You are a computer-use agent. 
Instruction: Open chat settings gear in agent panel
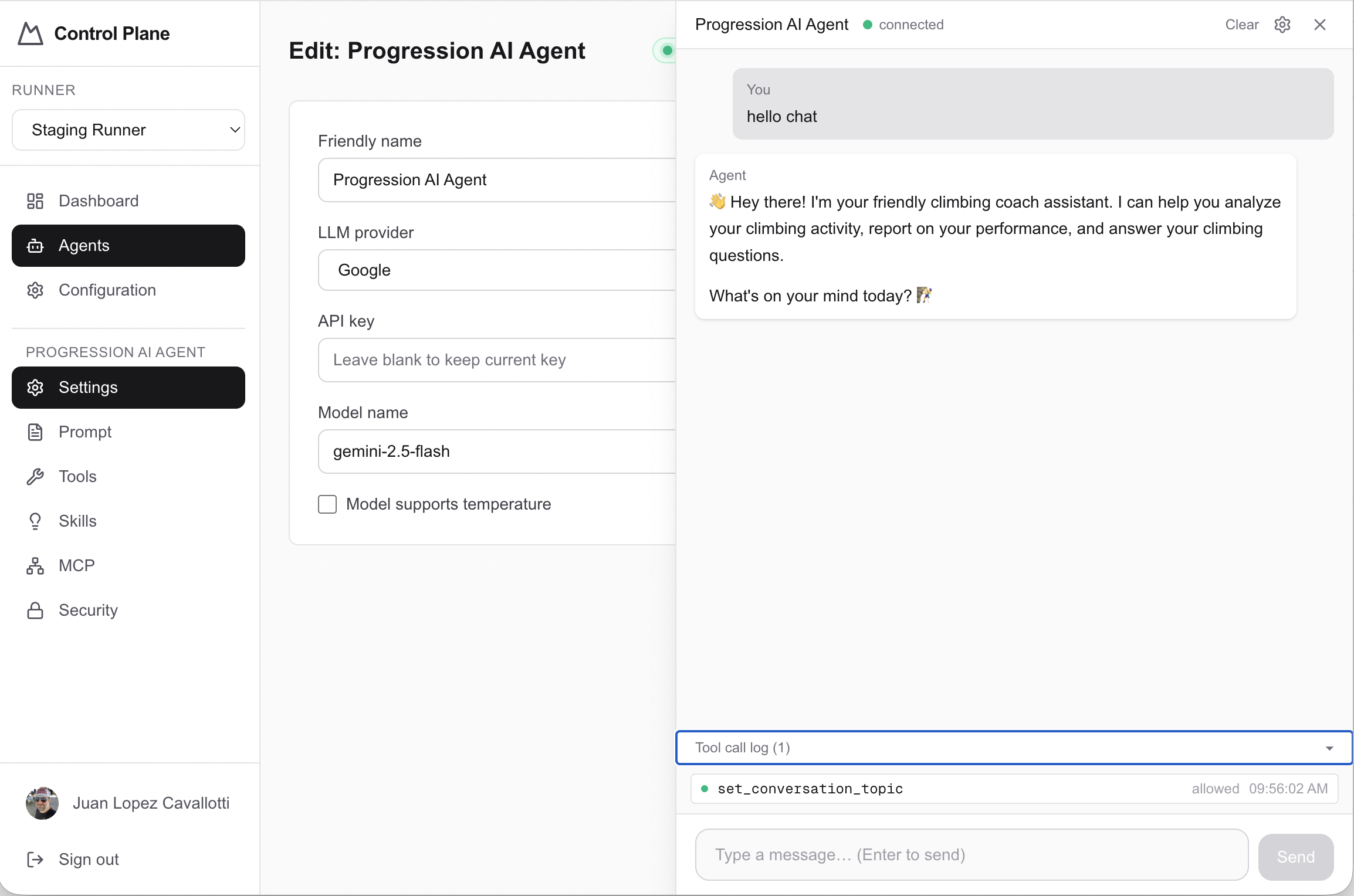pyautogui.click(x=1283, y=25)
